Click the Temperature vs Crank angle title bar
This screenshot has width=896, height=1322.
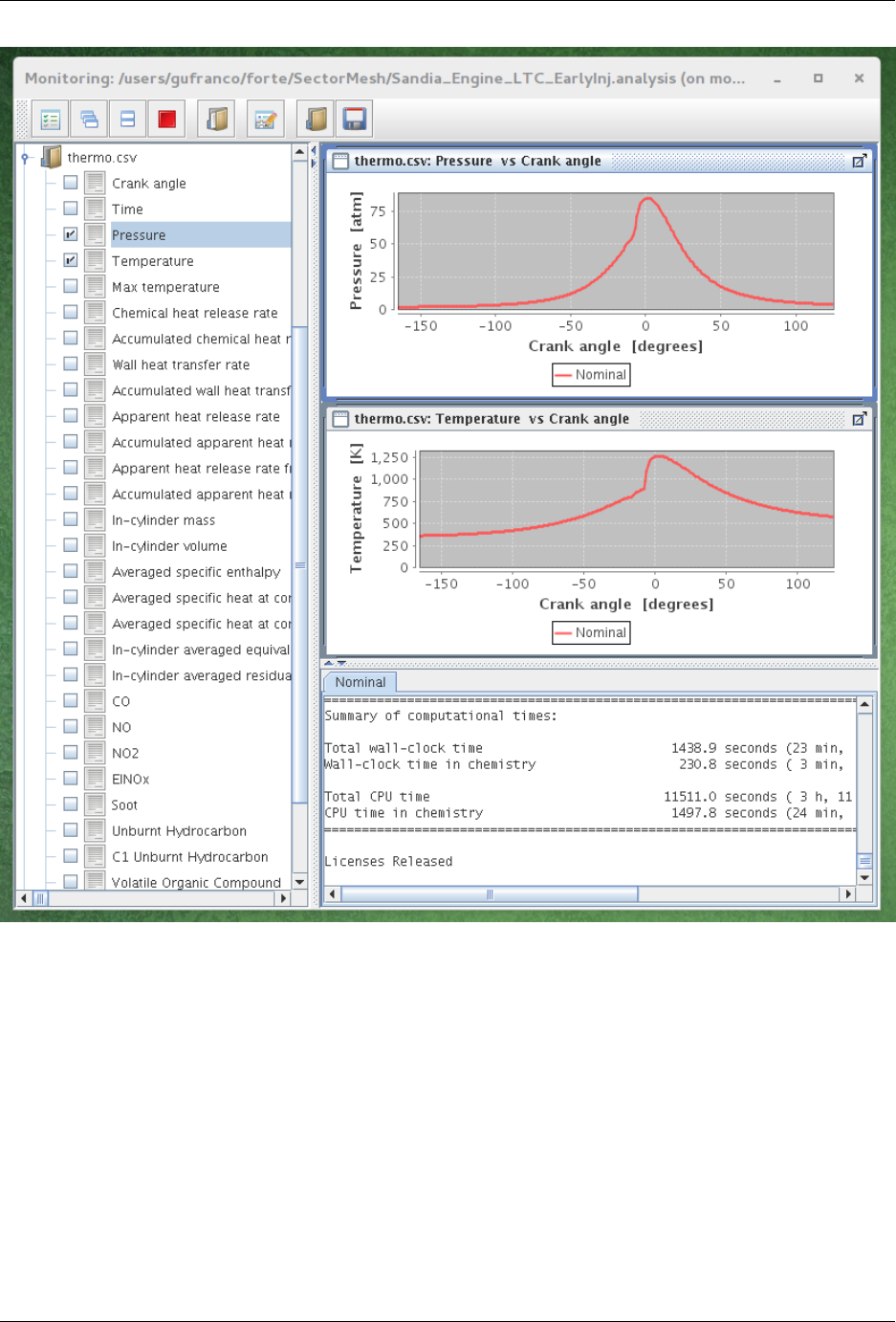tap(600, 418)
